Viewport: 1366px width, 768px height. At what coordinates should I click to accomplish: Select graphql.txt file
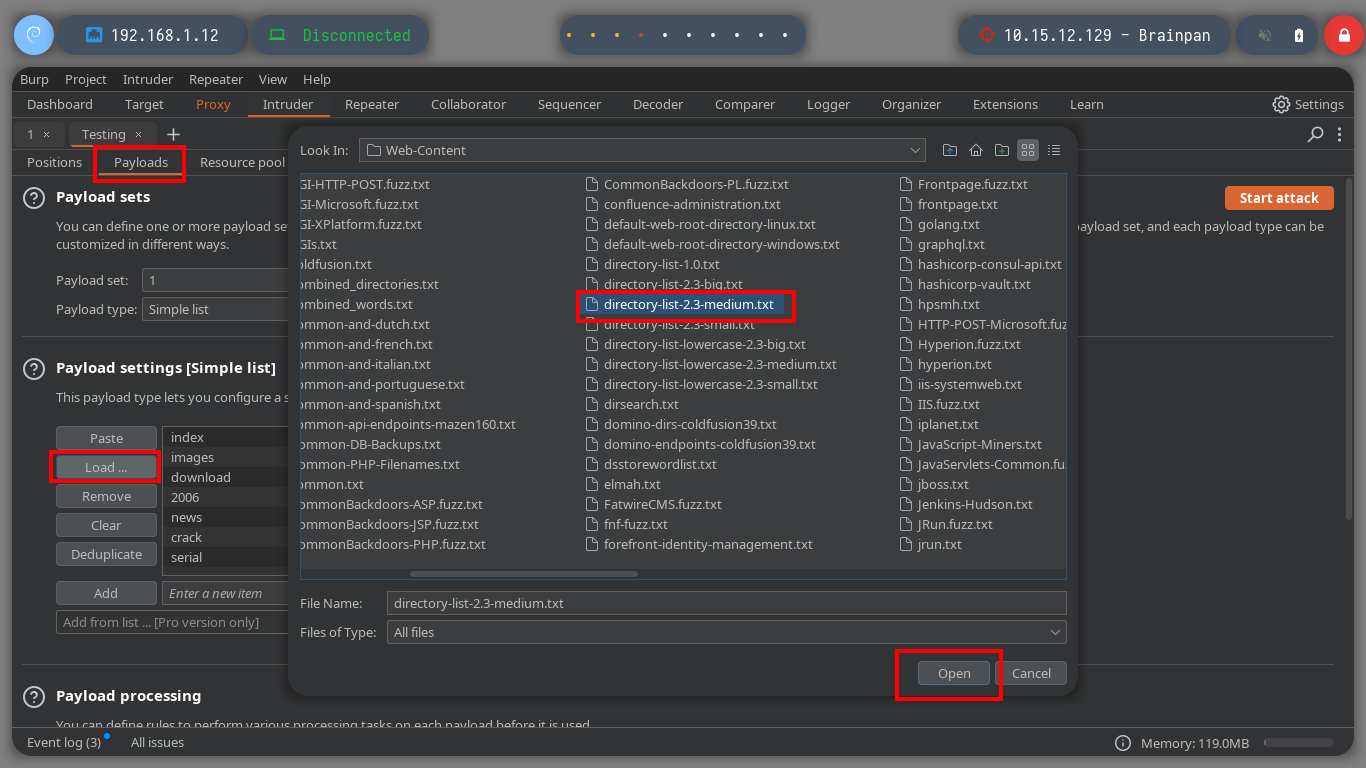click(x=951, y=244)
